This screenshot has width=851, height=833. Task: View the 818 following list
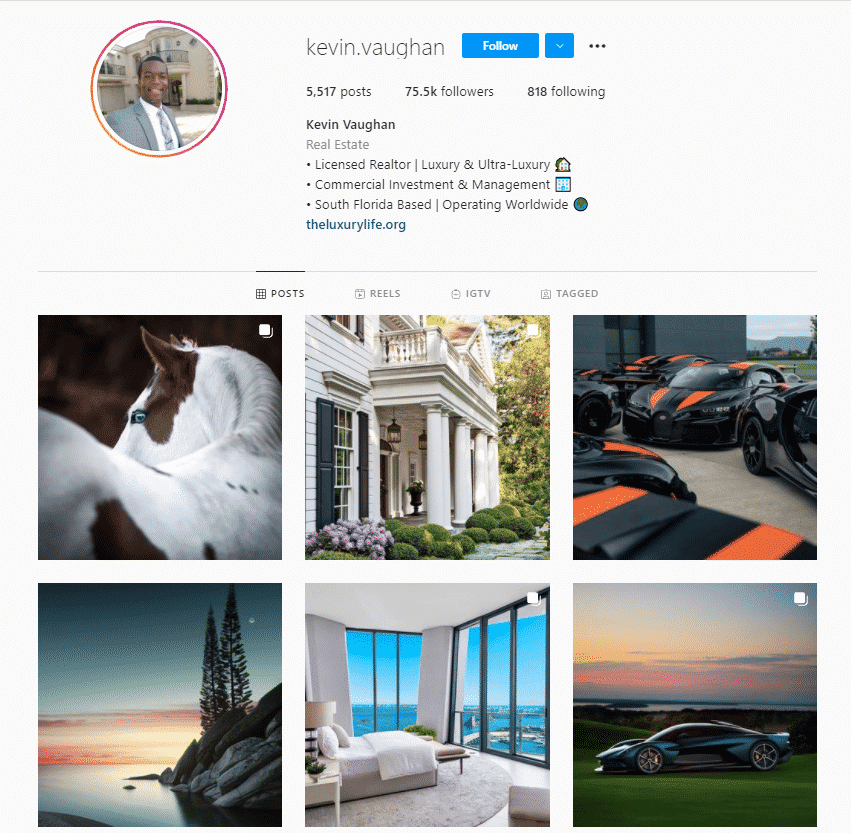(x=566, y=92)
